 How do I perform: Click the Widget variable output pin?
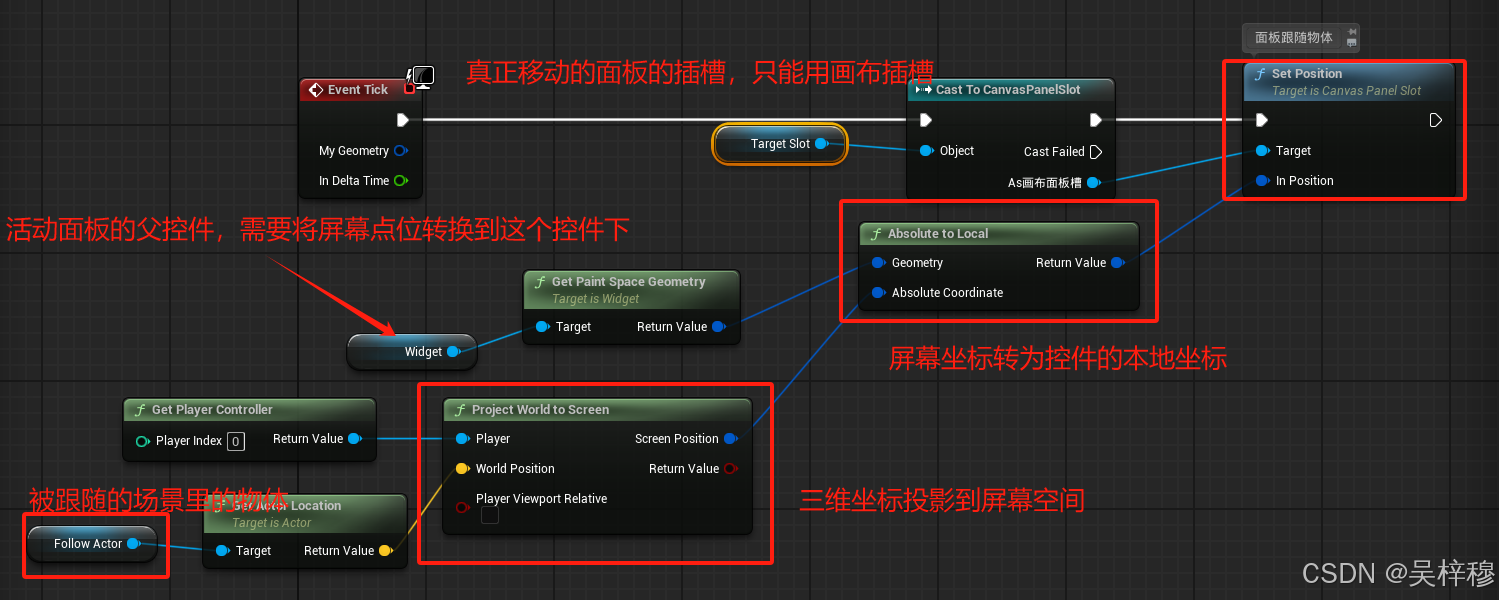(454, 352)
